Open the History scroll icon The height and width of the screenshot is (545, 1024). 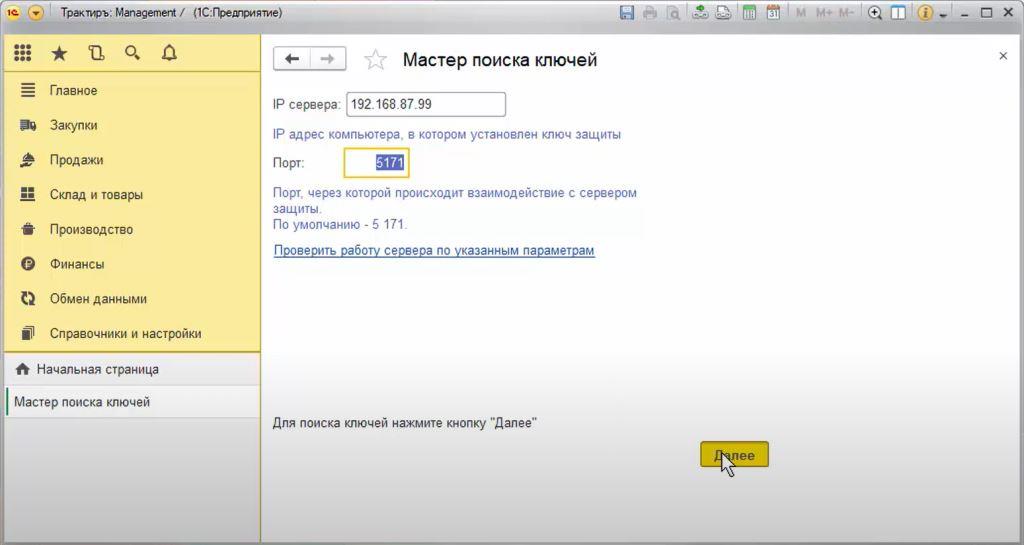[96, 54]
